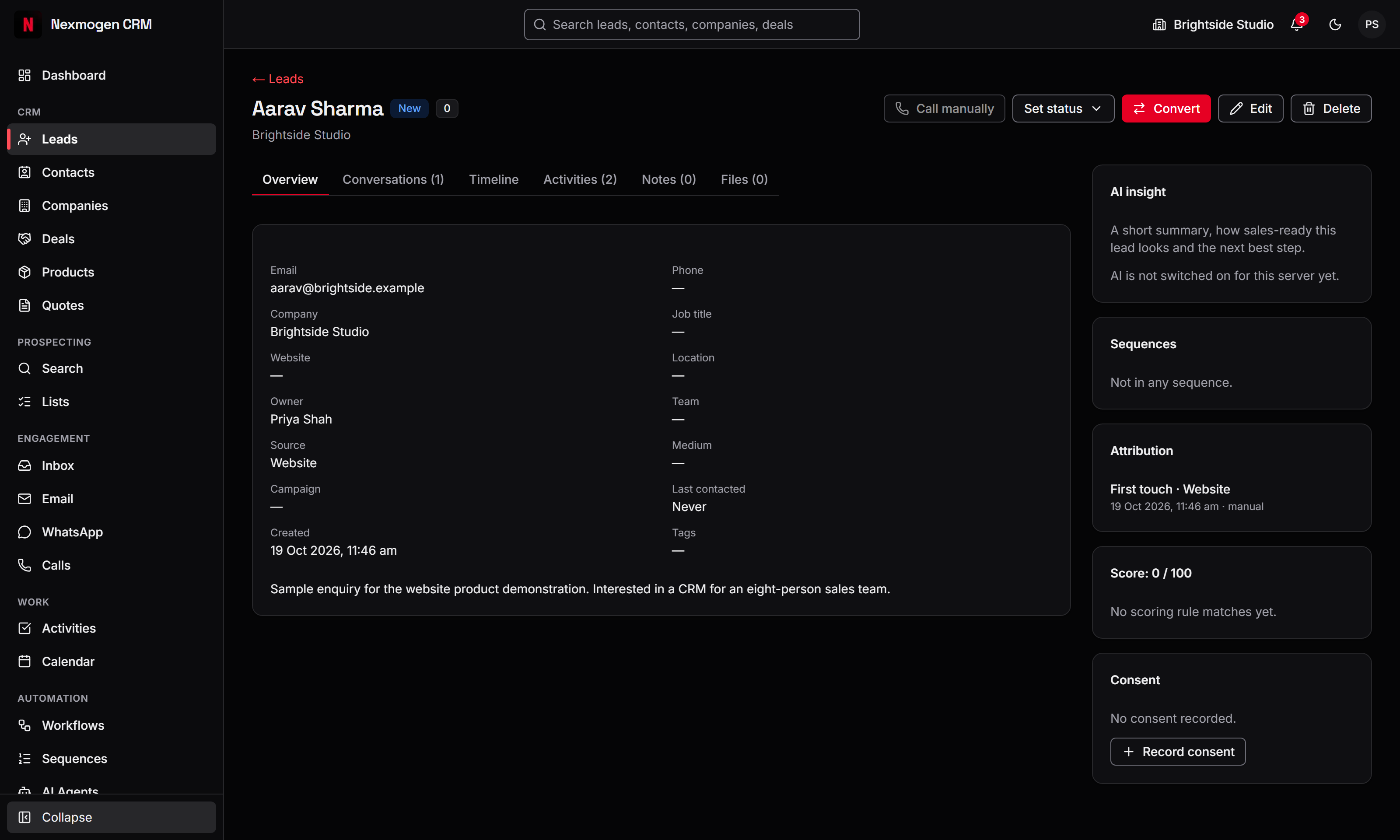Switch to the Timeline tab

[493, 179]
